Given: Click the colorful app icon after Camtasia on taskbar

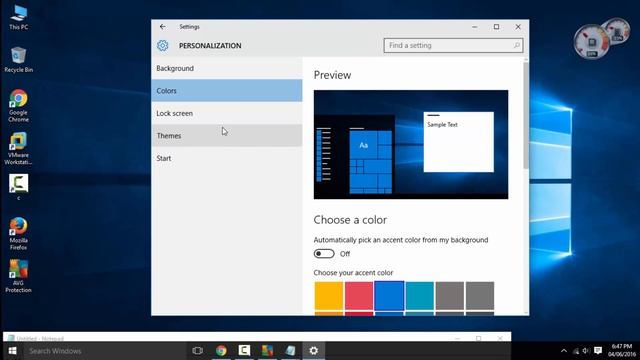Looking at the screenshot, I should tap(267, 351).
